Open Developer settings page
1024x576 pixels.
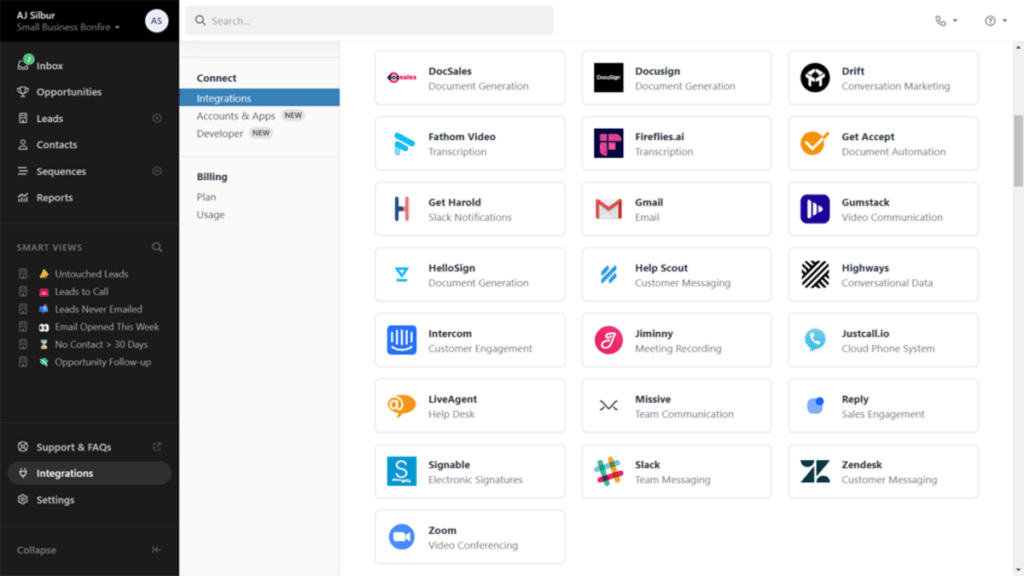tap(219, 133)
